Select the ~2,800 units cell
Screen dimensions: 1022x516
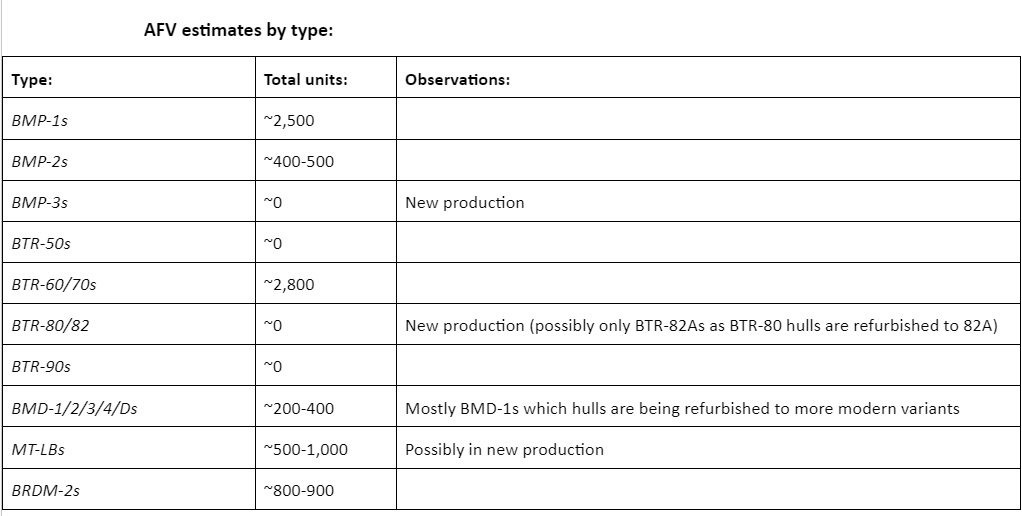pyautogui.click(x=288, y=285)
